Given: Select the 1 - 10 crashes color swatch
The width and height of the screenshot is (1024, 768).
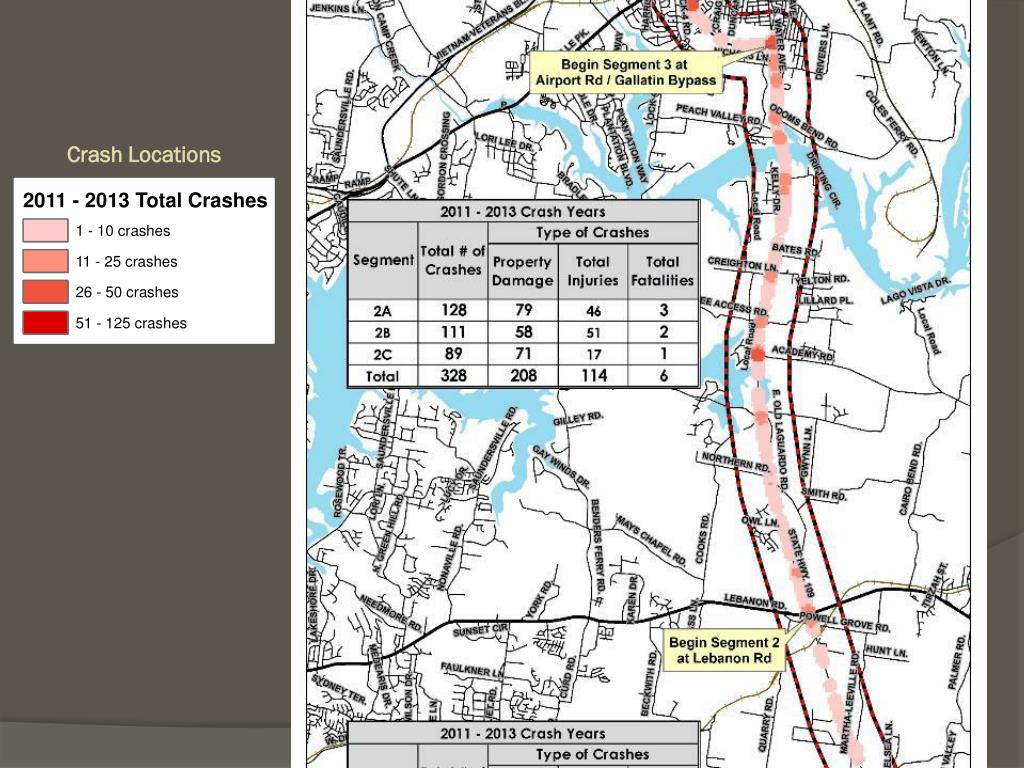Looking at the screenshot, I should click(x=45, y=231).
